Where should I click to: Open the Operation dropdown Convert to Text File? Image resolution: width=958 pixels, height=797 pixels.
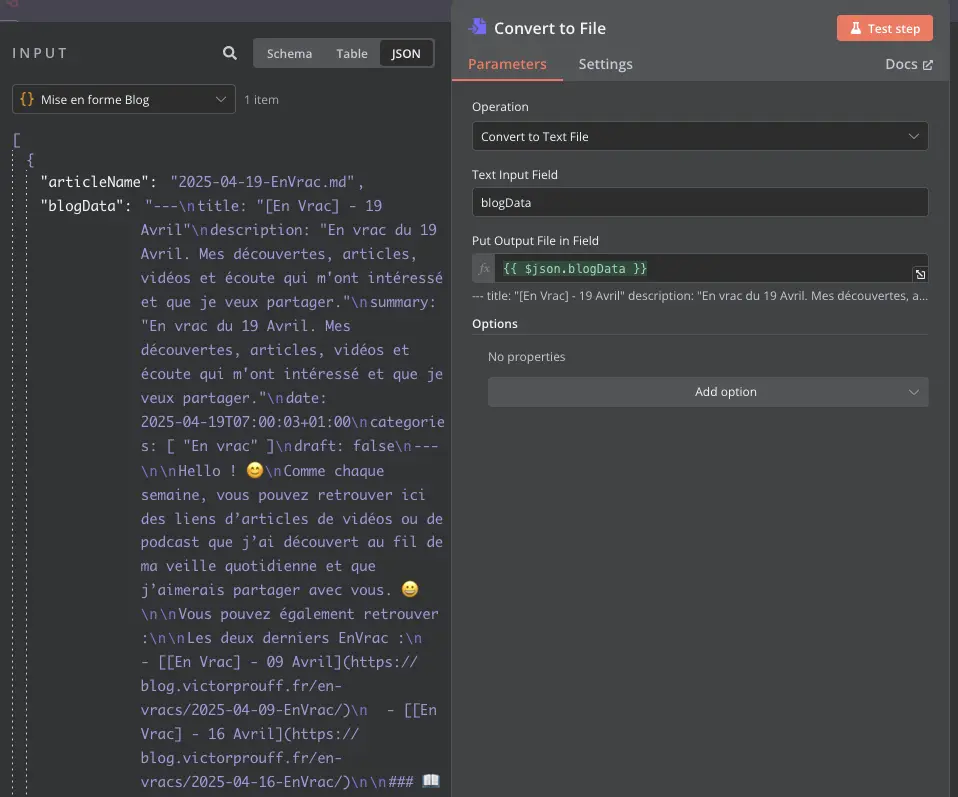(x=700, y=136)
